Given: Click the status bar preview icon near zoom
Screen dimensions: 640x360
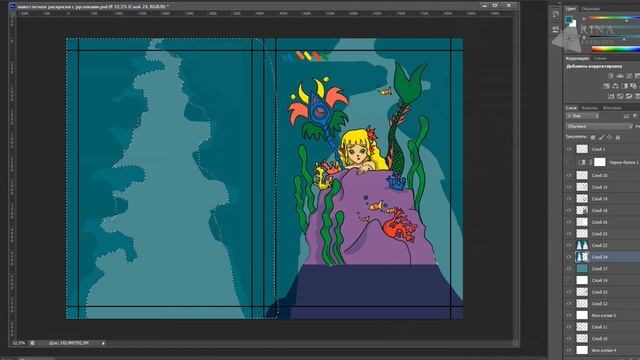Looking at the screenshot, I should pyautogui.click(x=32, y=343).
